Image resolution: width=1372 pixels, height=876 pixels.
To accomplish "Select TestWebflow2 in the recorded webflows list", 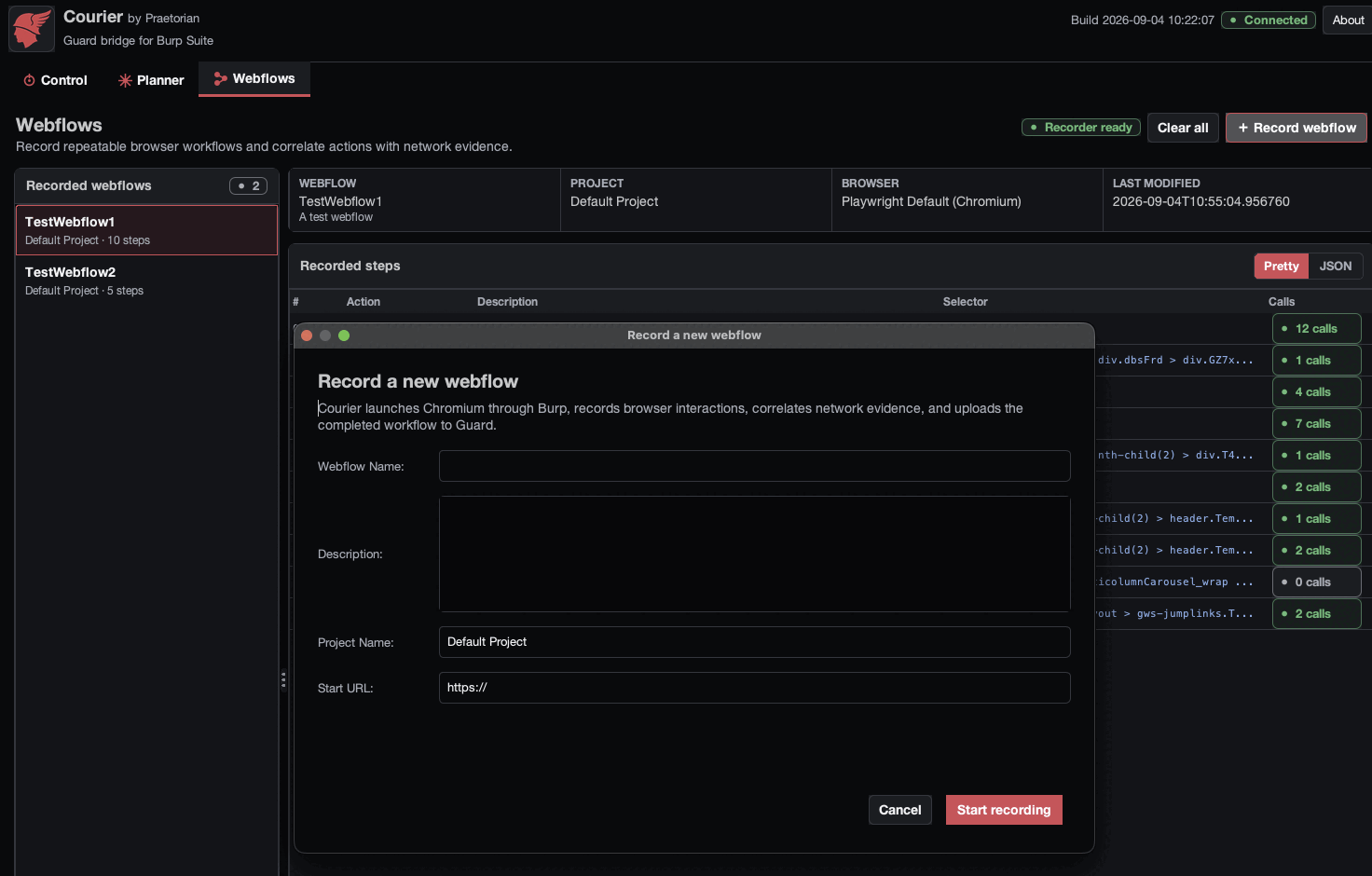I will point(146,281).
